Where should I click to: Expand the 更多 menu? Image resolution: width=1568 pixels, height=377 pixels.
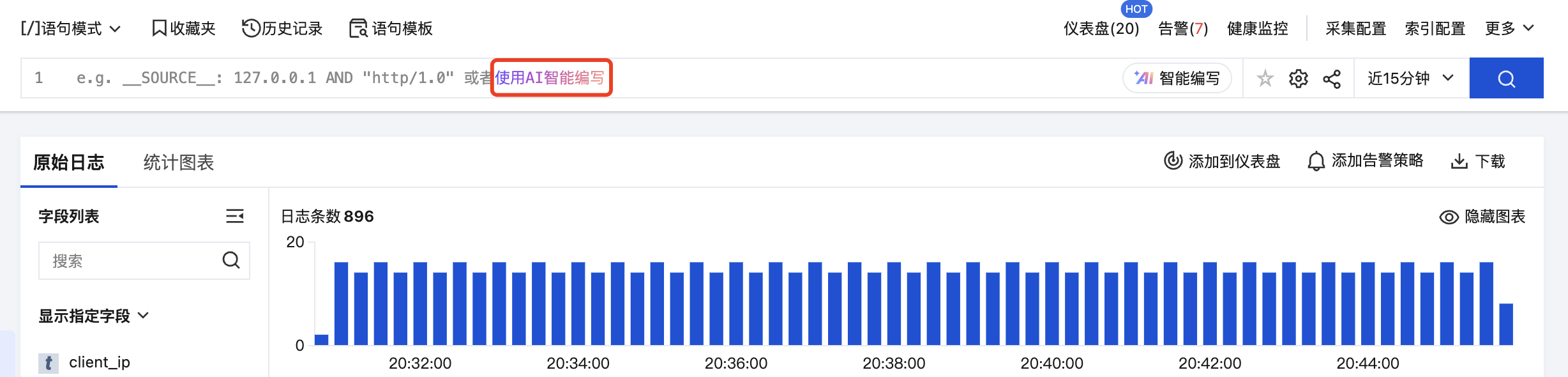tap(1509, 29)
